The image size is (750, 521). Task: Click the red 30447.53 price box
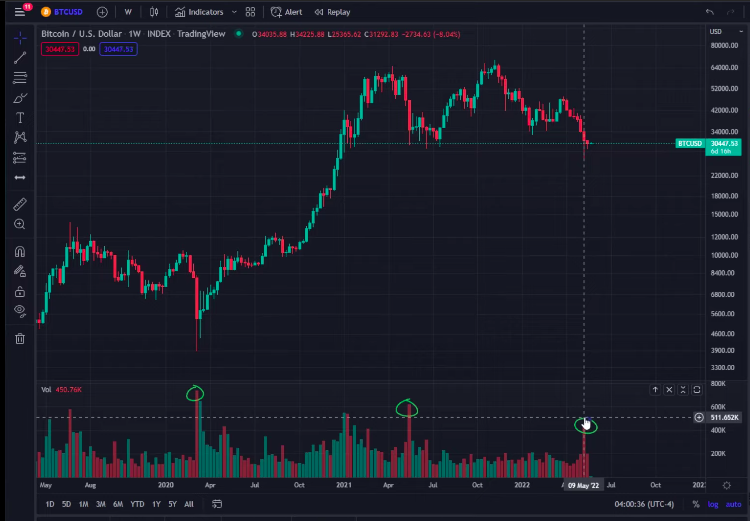(60, 49)
